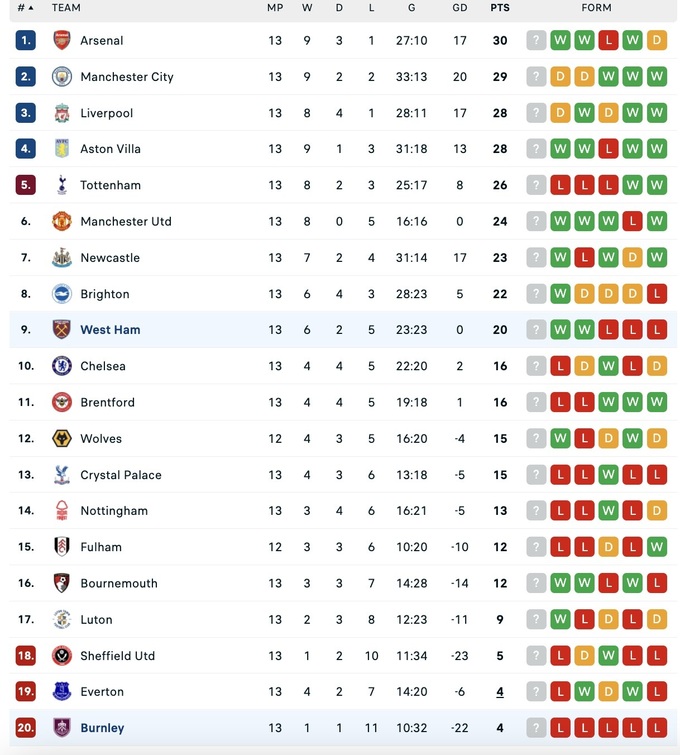Click the Arsenal club crest icon

click(62, 41)
